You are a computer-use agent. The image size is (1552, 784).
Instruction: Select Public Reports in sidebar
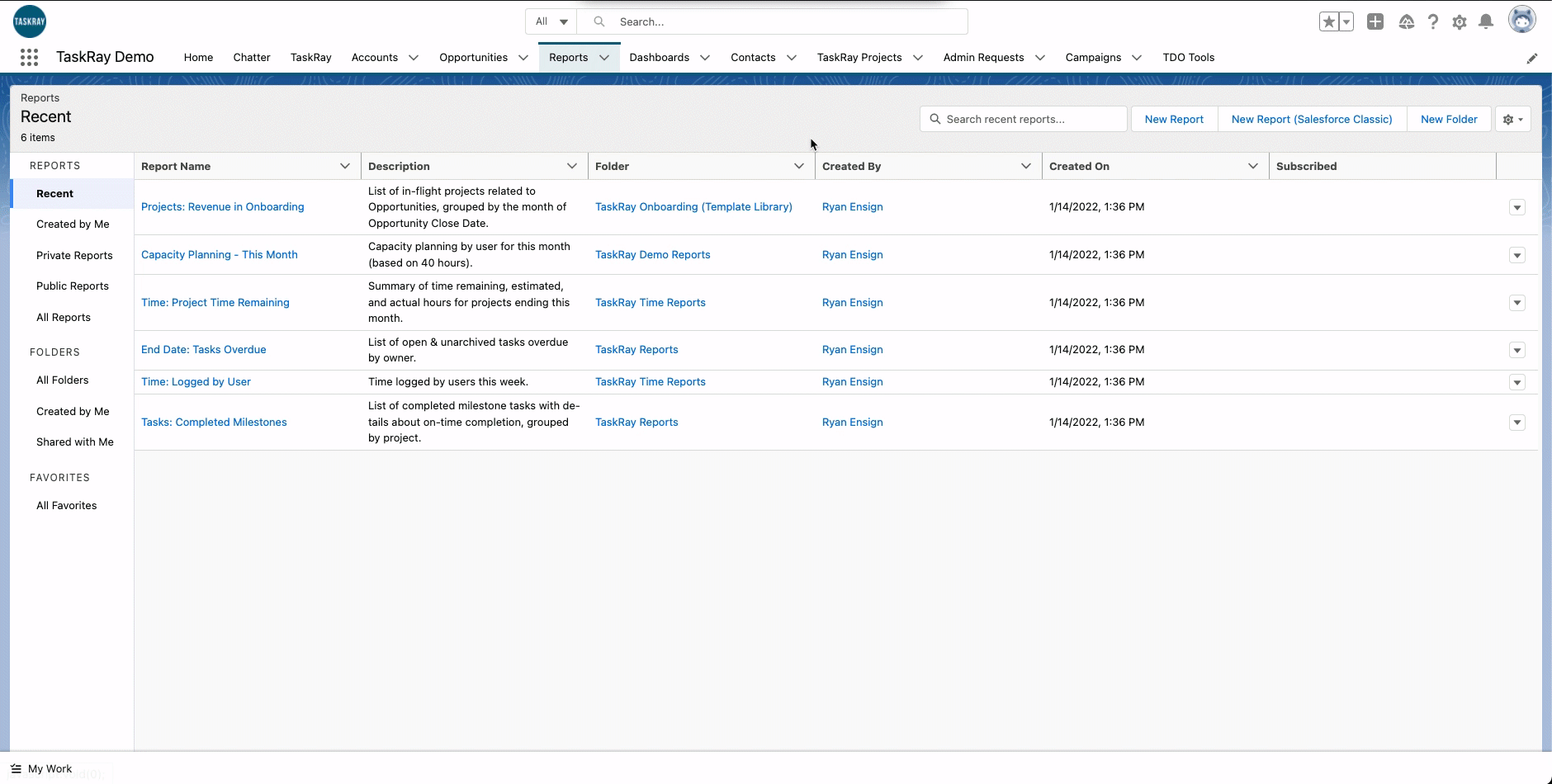coord(73,286)
